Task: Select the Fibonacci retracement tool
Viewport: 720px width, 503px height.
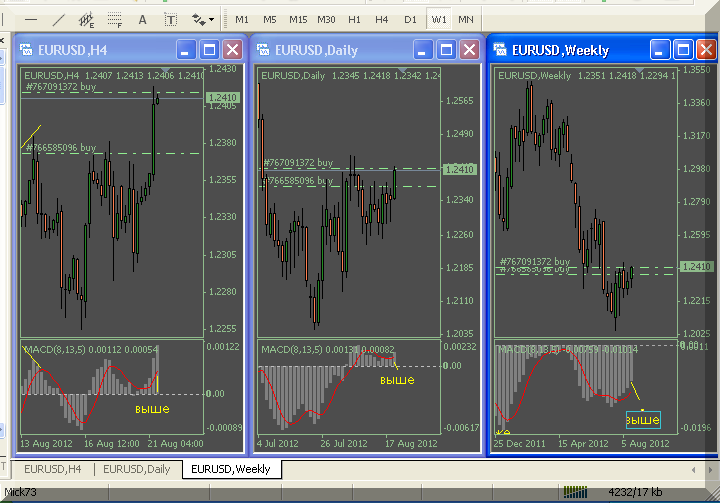Action: point(114,19)
